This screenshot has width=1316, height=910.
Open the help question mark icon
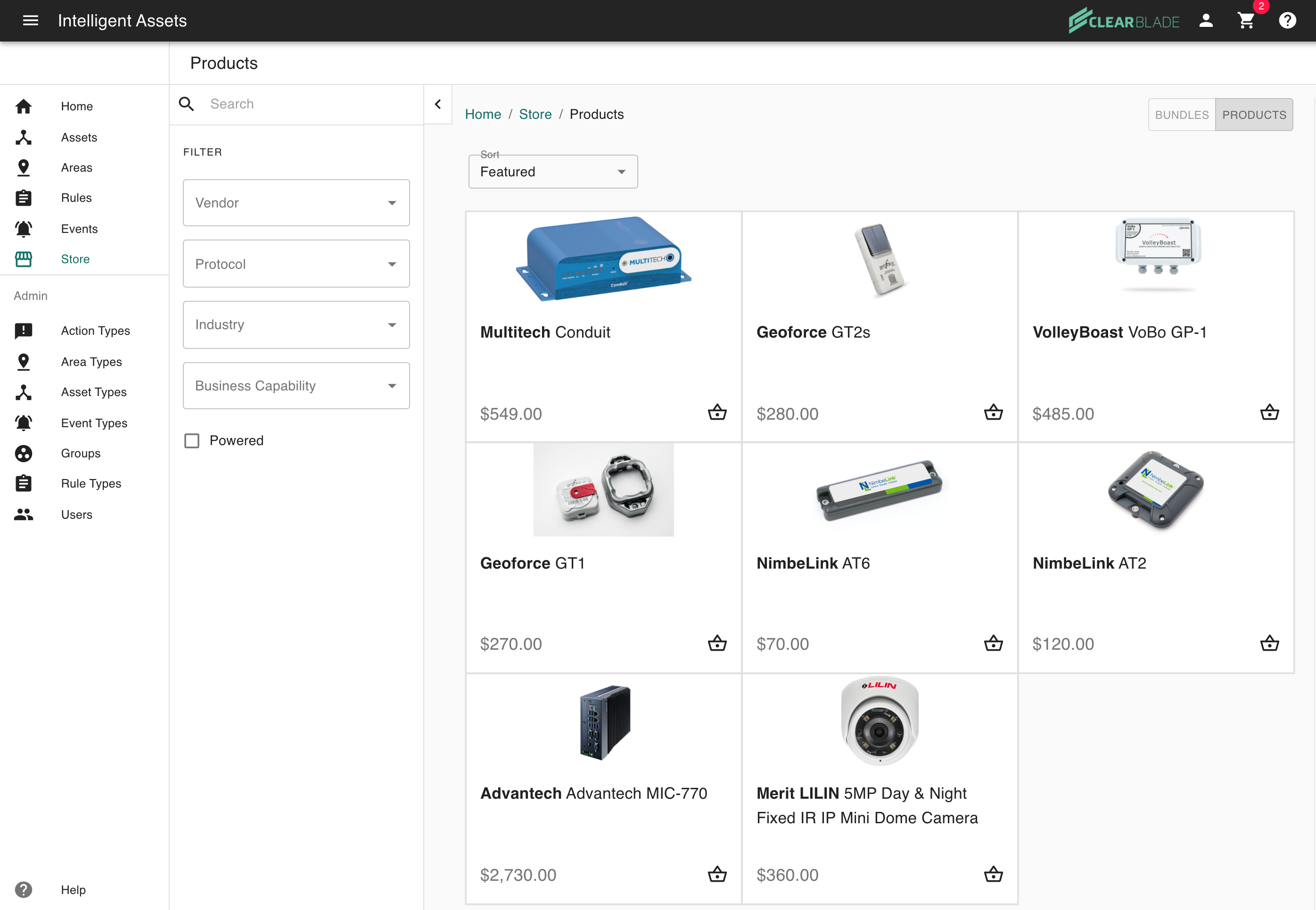[1287, 21]
